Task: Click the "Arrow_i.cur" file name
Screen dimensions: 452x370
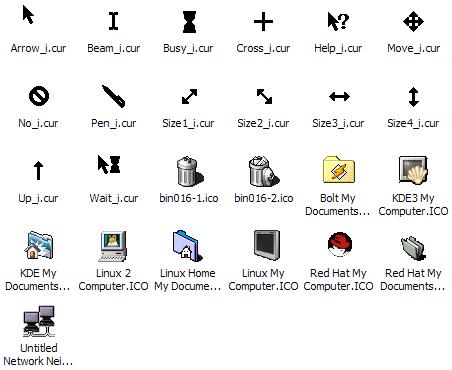Action: pos(38,48)
